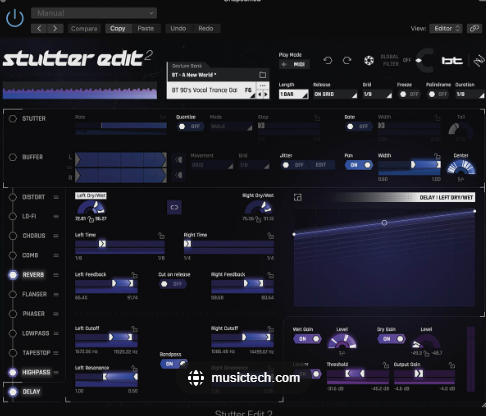Screen dimensions: 486x416
Task: Toggle the lock icon above Left Time
Action: (x=161, y=236)
